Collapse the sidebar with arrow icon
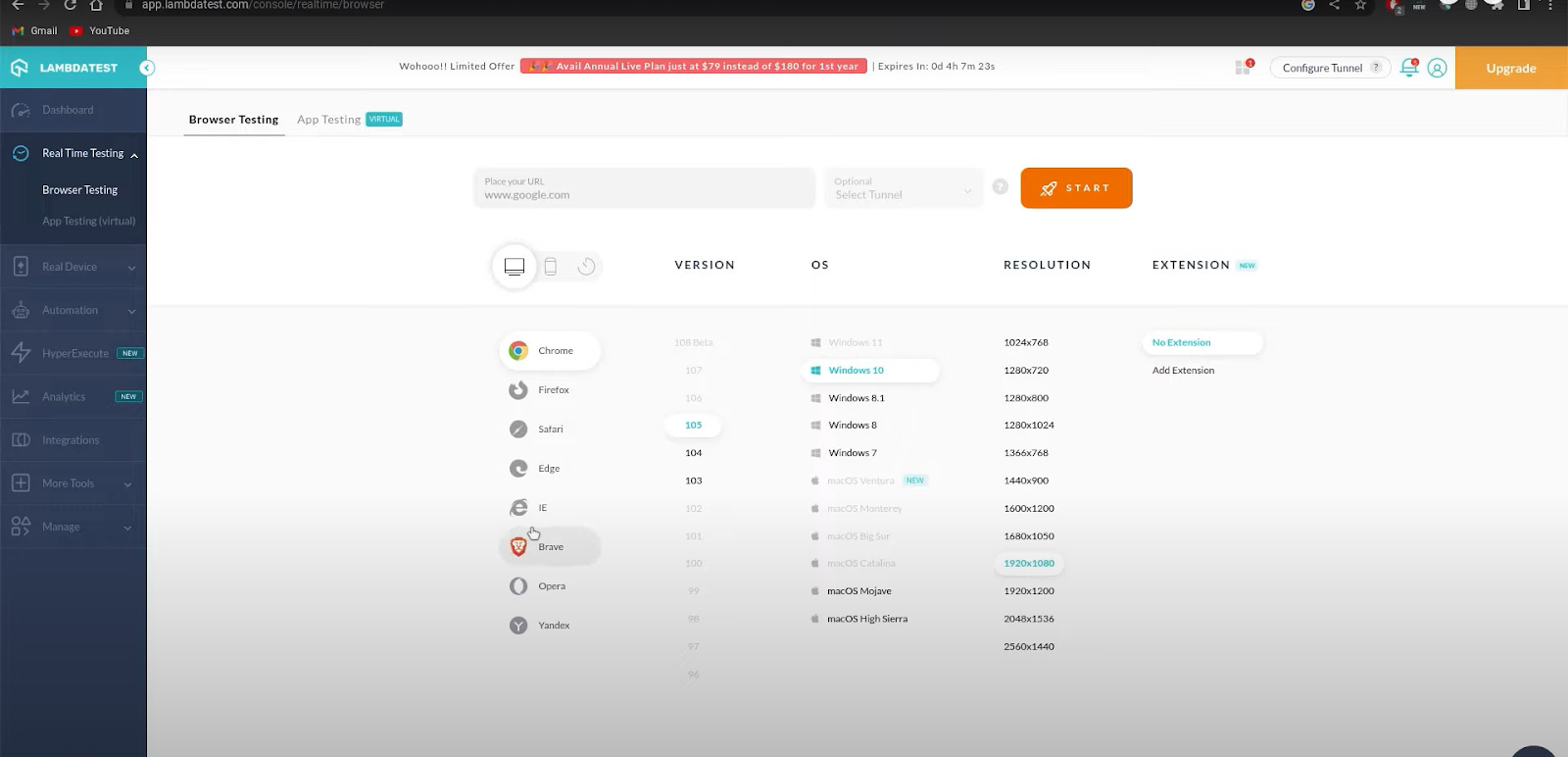This screenshot has width=1568, height=757. [147, 68]
